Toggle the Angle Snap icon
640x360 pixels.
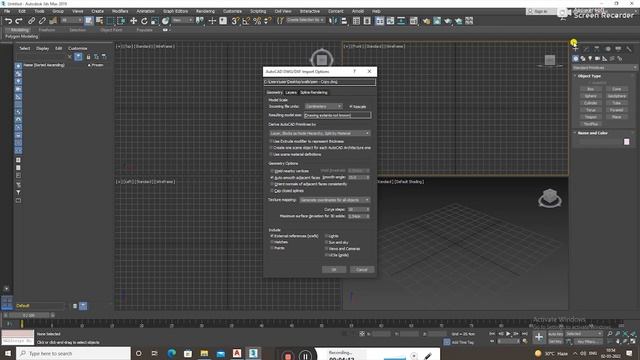(x=246, y=21)
